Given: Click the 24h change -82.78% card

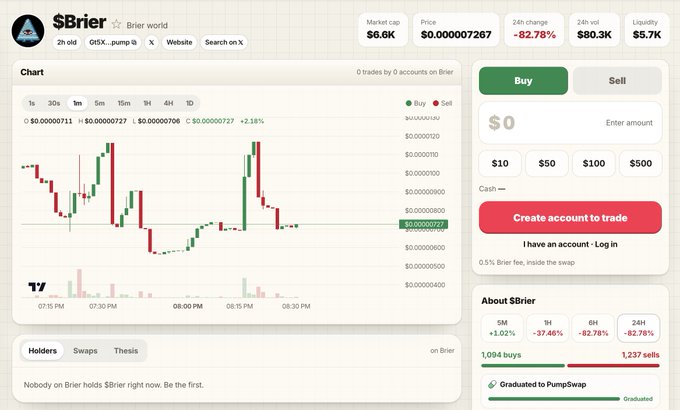Looking at the screenshot, I should tap(534, 30).
